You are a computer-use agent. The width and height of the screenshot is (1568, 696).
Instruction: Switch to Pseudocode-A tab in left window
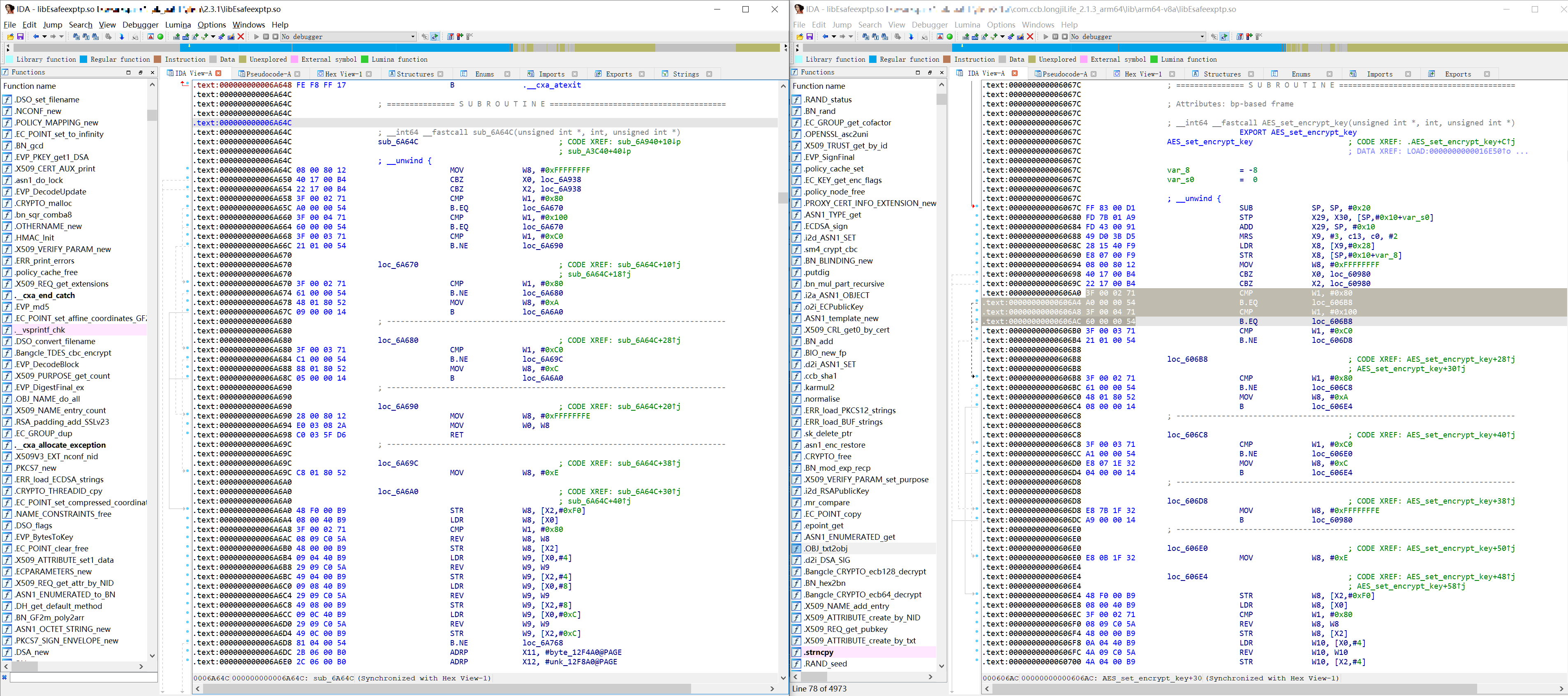[268, 74]
